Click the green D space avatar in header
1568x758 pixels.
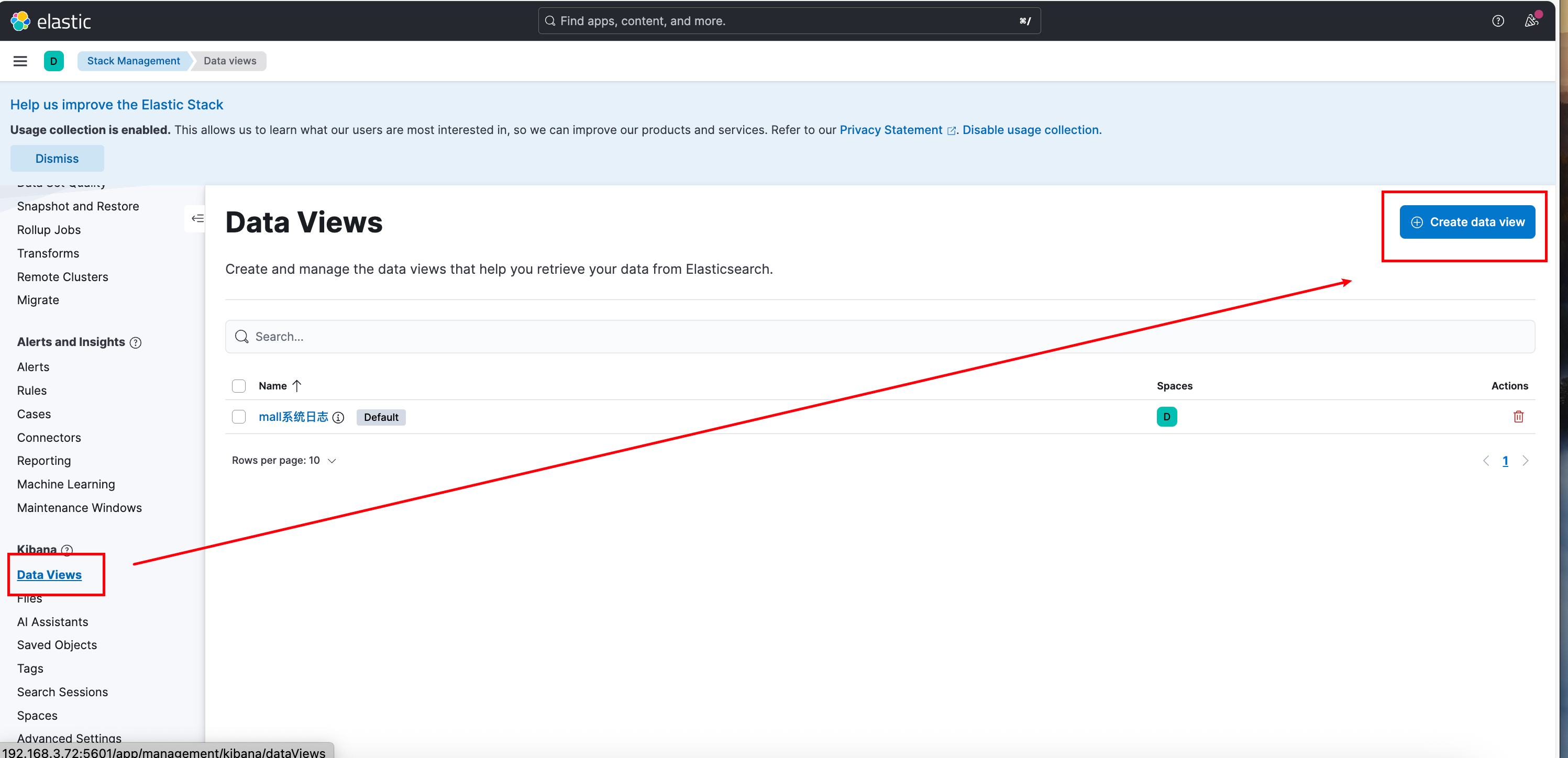pyautogui.click(x=53, y=61)
